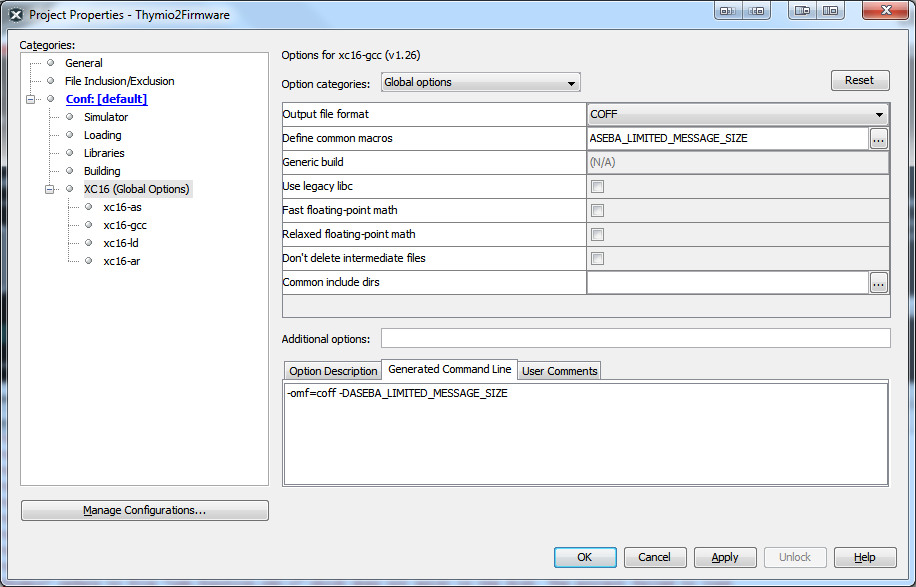The width and height of the screenshot is (916, 587).
Task: Select the Loading category
Action: 102,136
